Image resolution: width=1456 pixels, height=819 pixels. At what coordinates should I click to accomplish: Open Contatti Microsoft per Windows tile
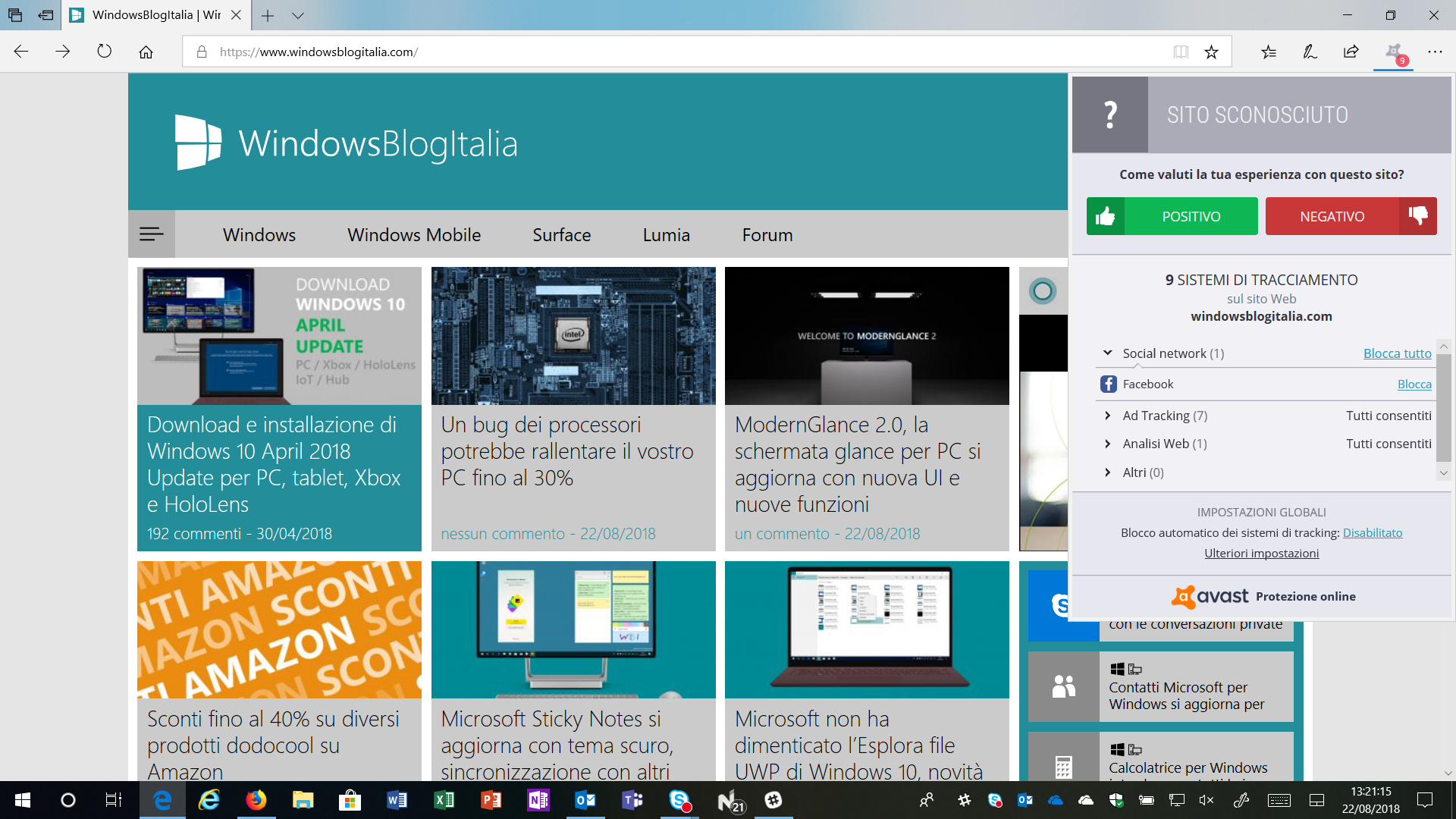[x=1161, y=686]
